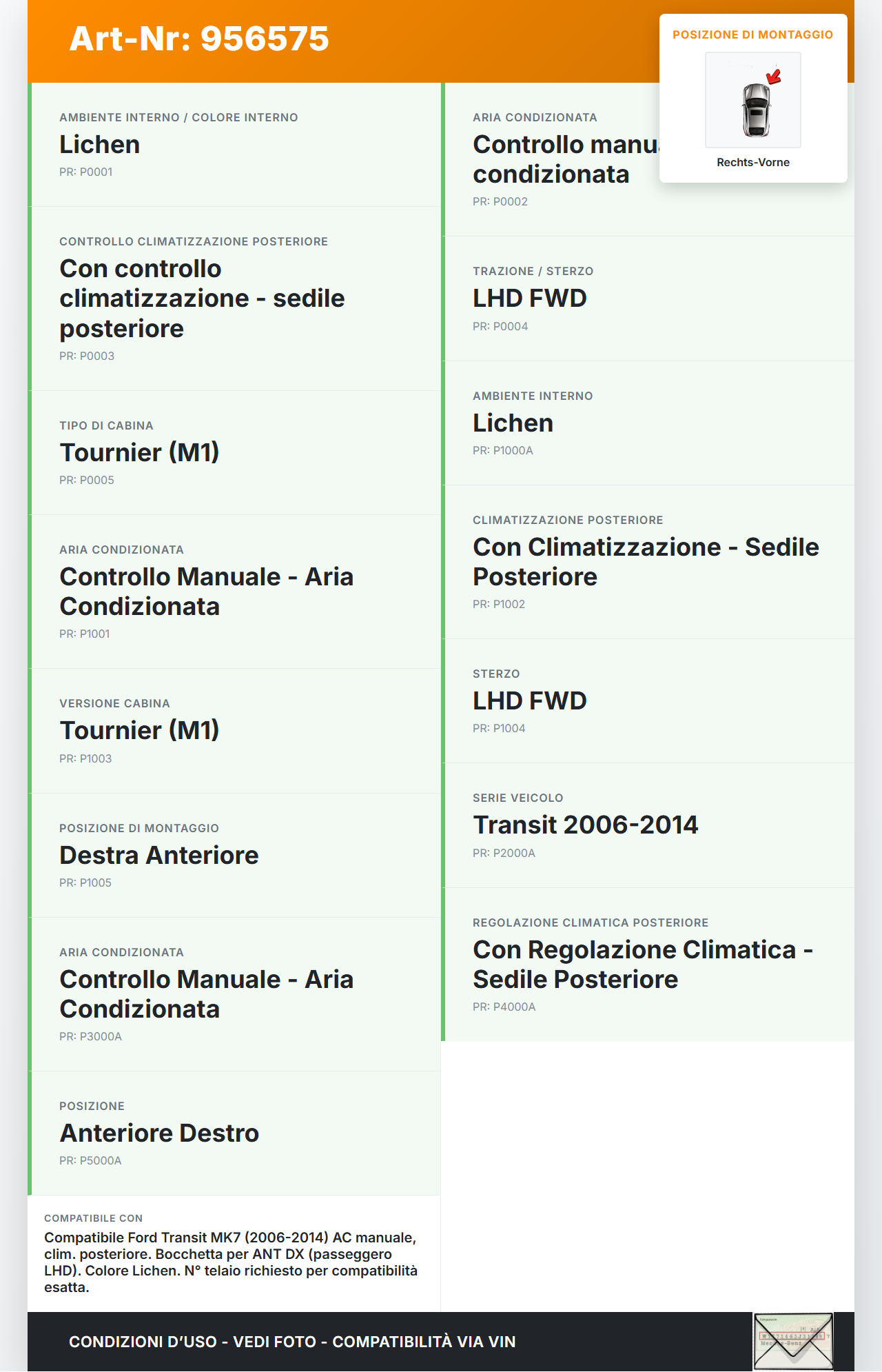This screenshot has height=1372, width=882.
Task: Click the VIN envelope image in footer
Action: tap(793, 1341)
